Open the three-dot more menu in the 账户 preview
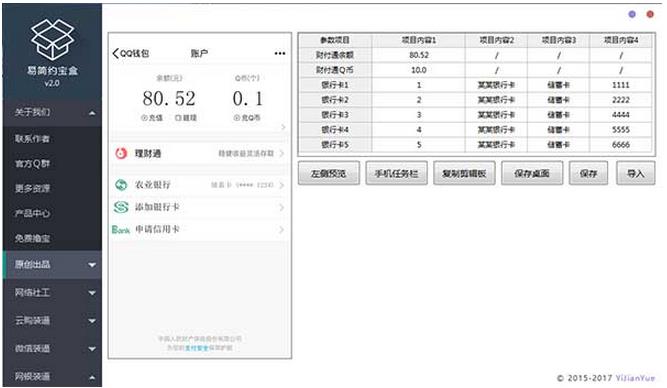The image size is (667, 388). [279, 53]
